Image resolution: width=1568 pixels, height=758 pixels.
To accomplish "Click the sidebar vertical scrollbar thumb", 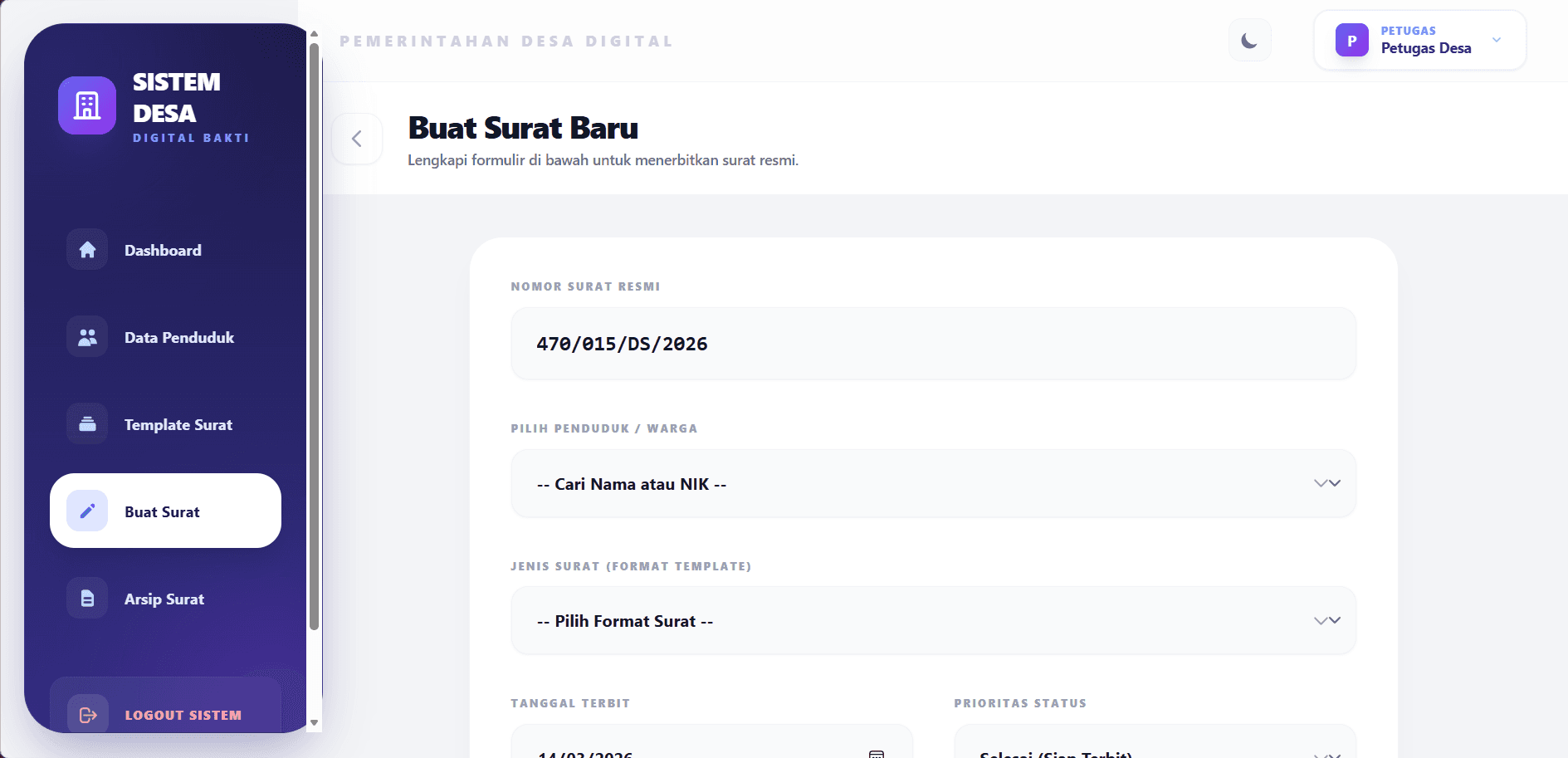I will click(x=314, y=332).
